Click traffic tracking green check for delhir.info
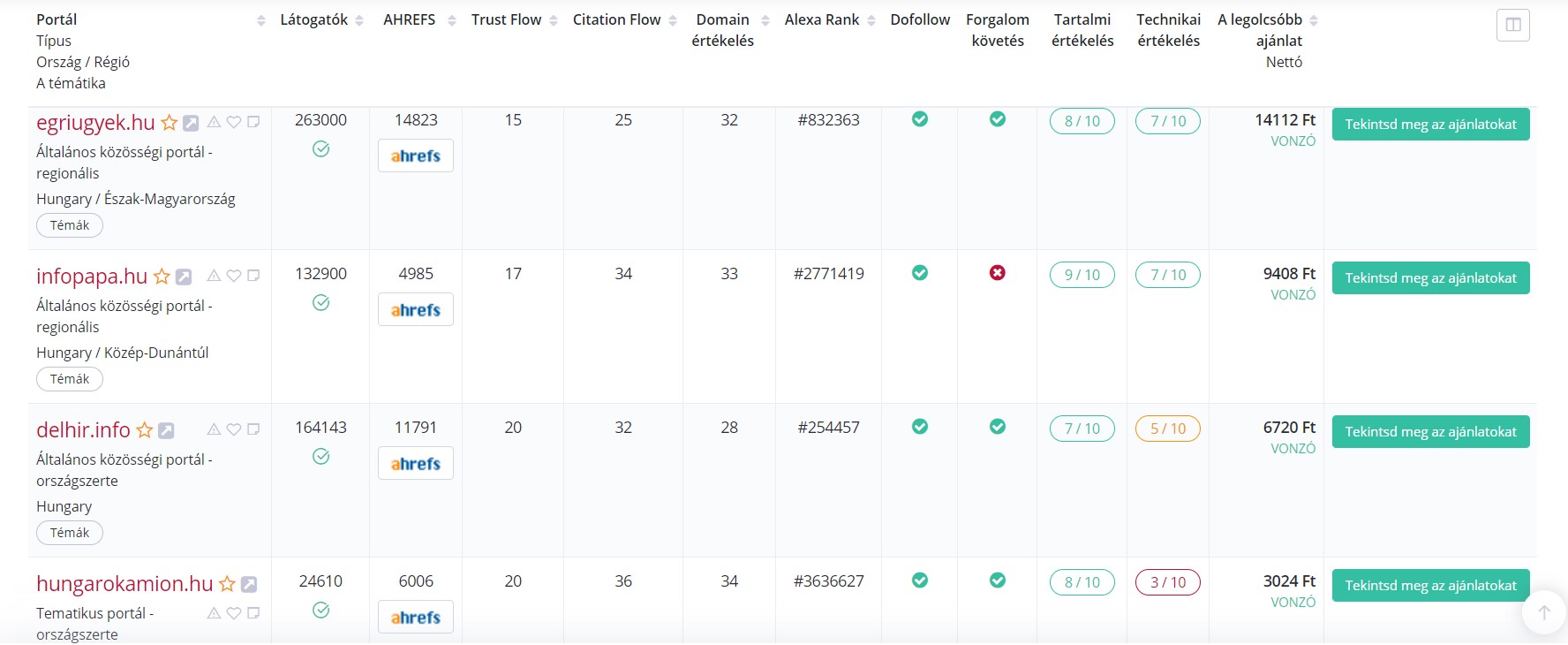This screenshot has height=645, width=1568. coord(998,427)
